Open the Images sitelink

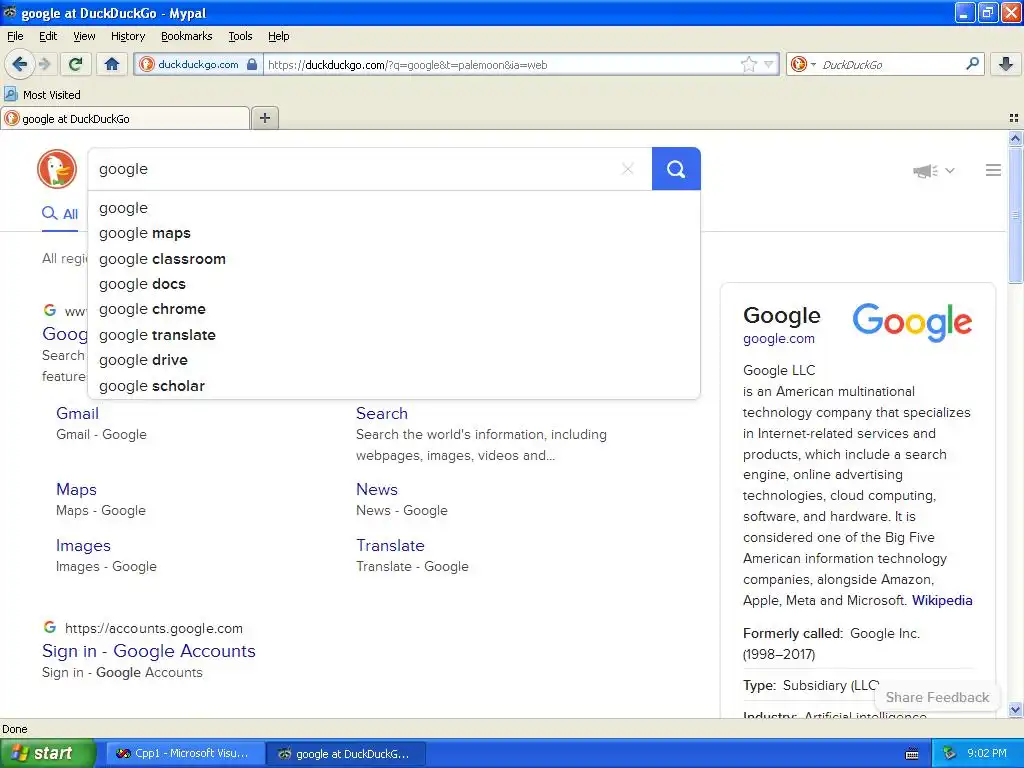[x=83, y=545]
